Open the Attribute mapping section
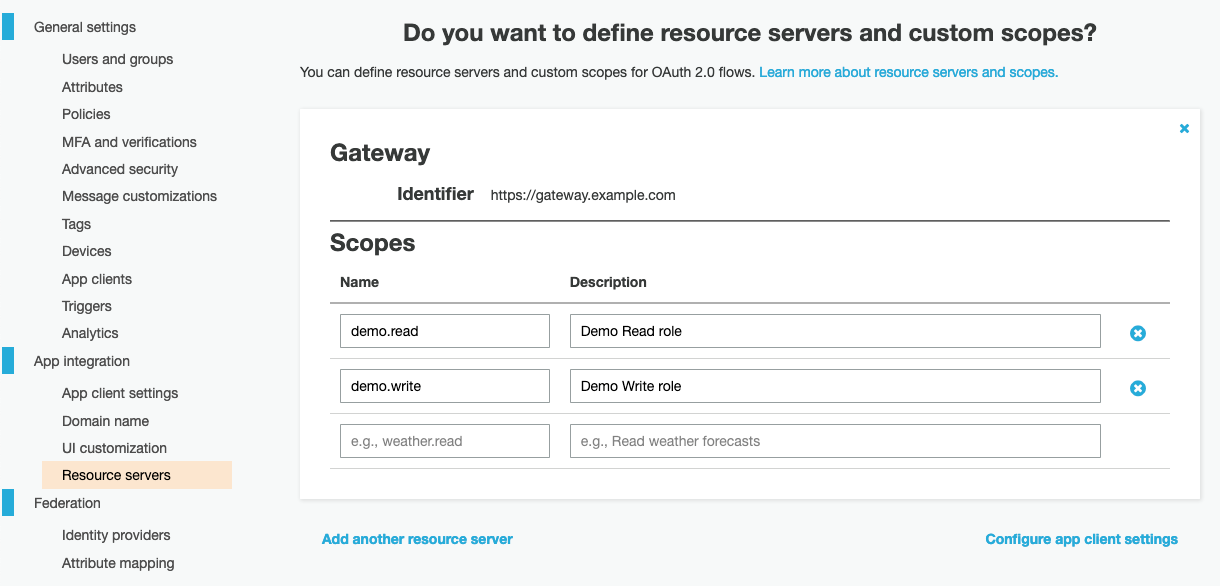 click(118, 563)
